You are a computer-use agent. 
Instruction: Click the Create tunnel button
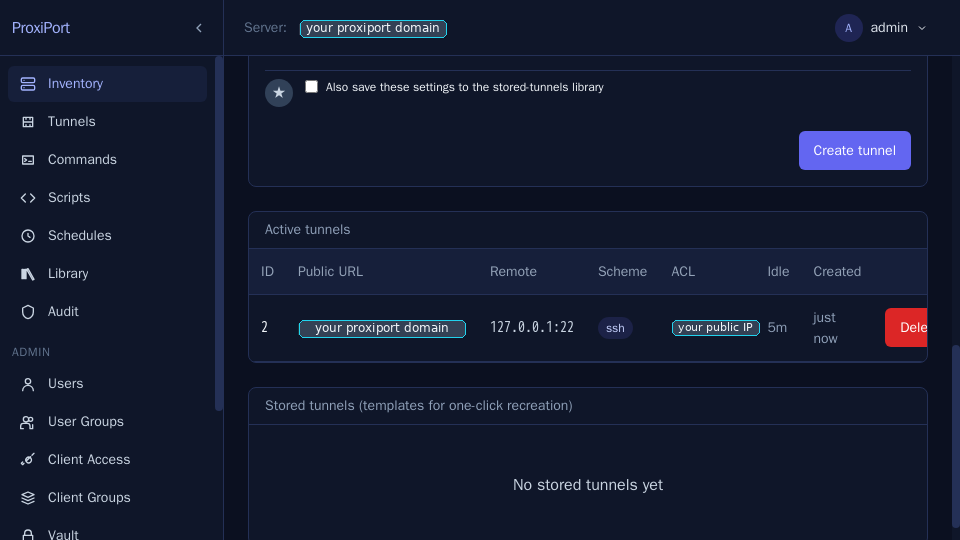[855, 151]
